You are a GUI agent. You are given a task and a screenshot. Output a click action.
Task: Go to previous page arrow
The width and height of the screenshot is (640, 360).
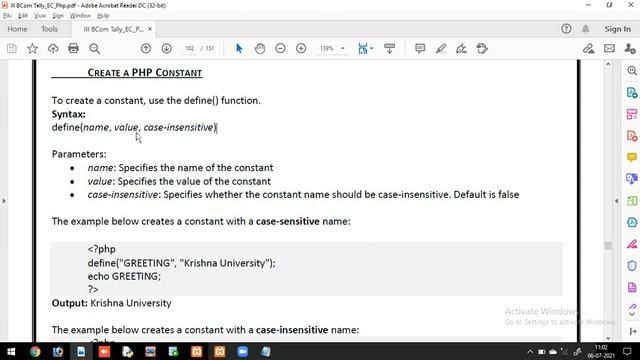pyautogui.click(x=146, y=49)
